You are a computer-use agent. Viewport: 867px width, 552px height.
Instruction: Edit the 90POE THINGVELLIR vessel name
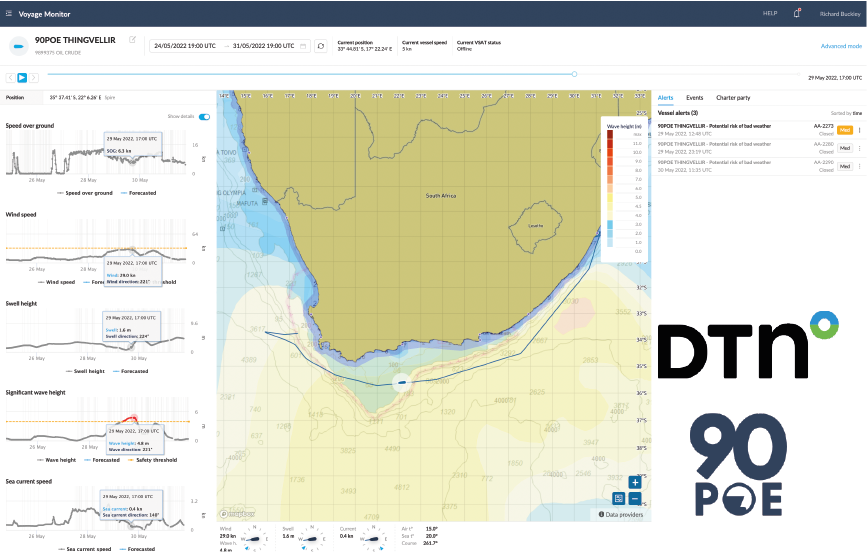(x=132, y=39)
